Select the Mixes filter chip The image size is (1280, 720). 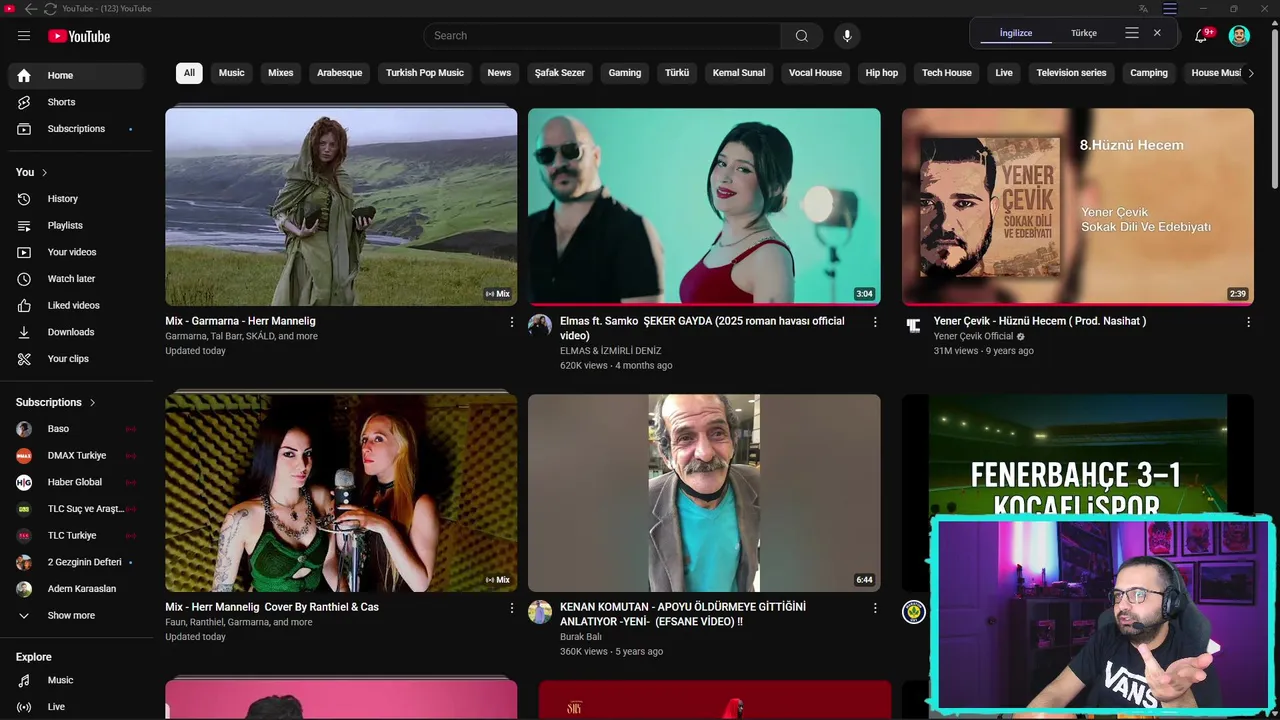click(281, 73)
